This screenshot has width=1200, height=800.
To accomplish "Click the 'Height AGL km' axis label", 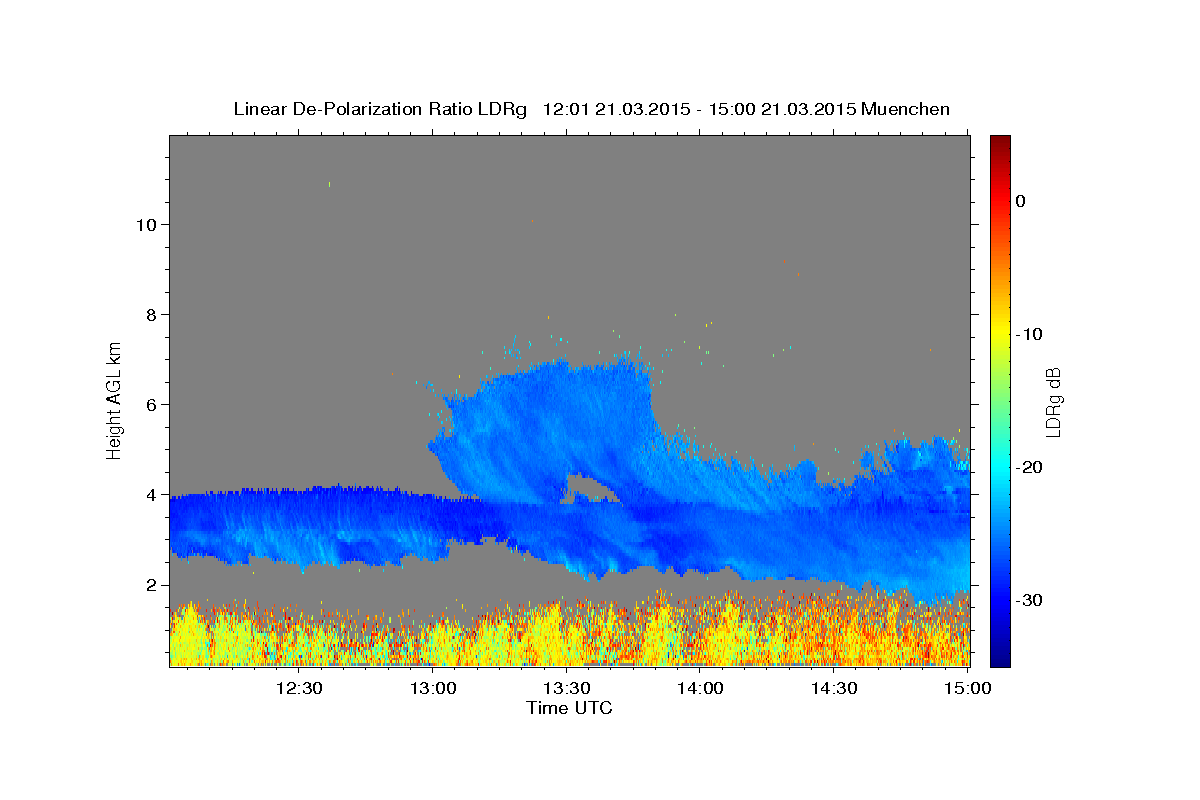I will (115, 399).
